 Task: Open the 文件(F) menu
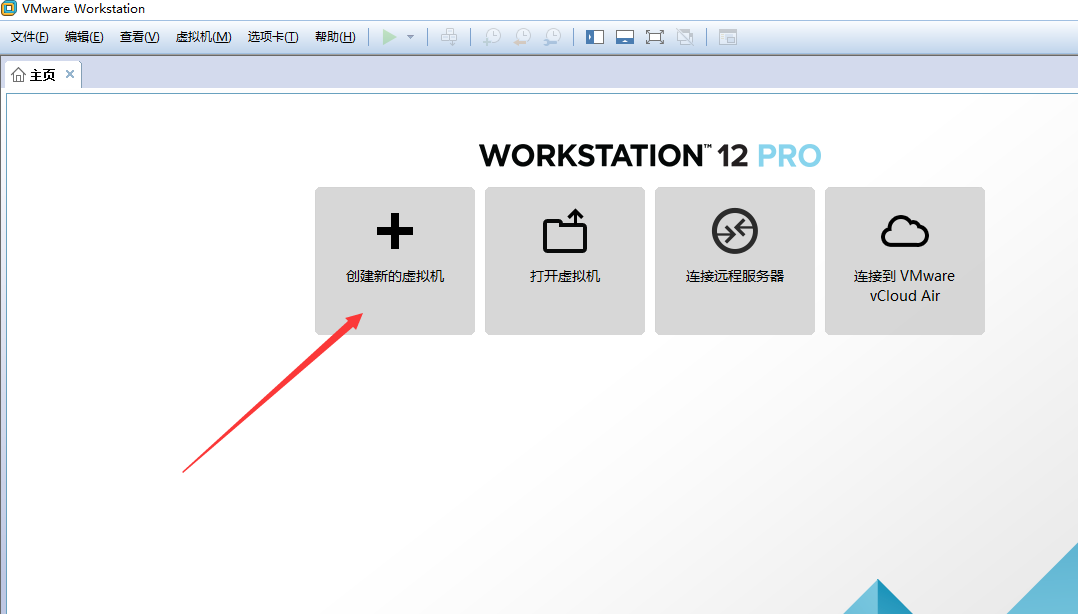[30, 37]
